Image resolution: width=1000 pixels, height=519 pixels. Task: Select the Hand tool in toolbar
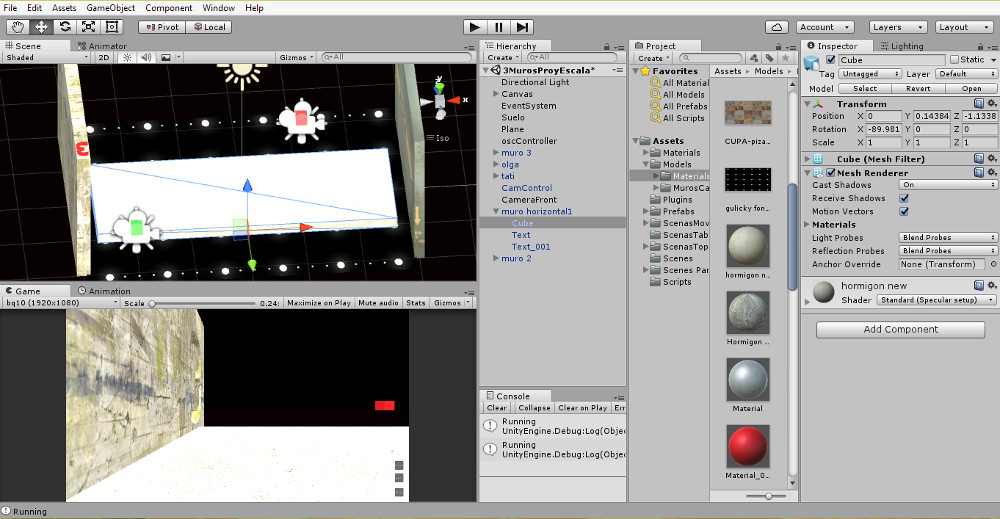point(18,27)
